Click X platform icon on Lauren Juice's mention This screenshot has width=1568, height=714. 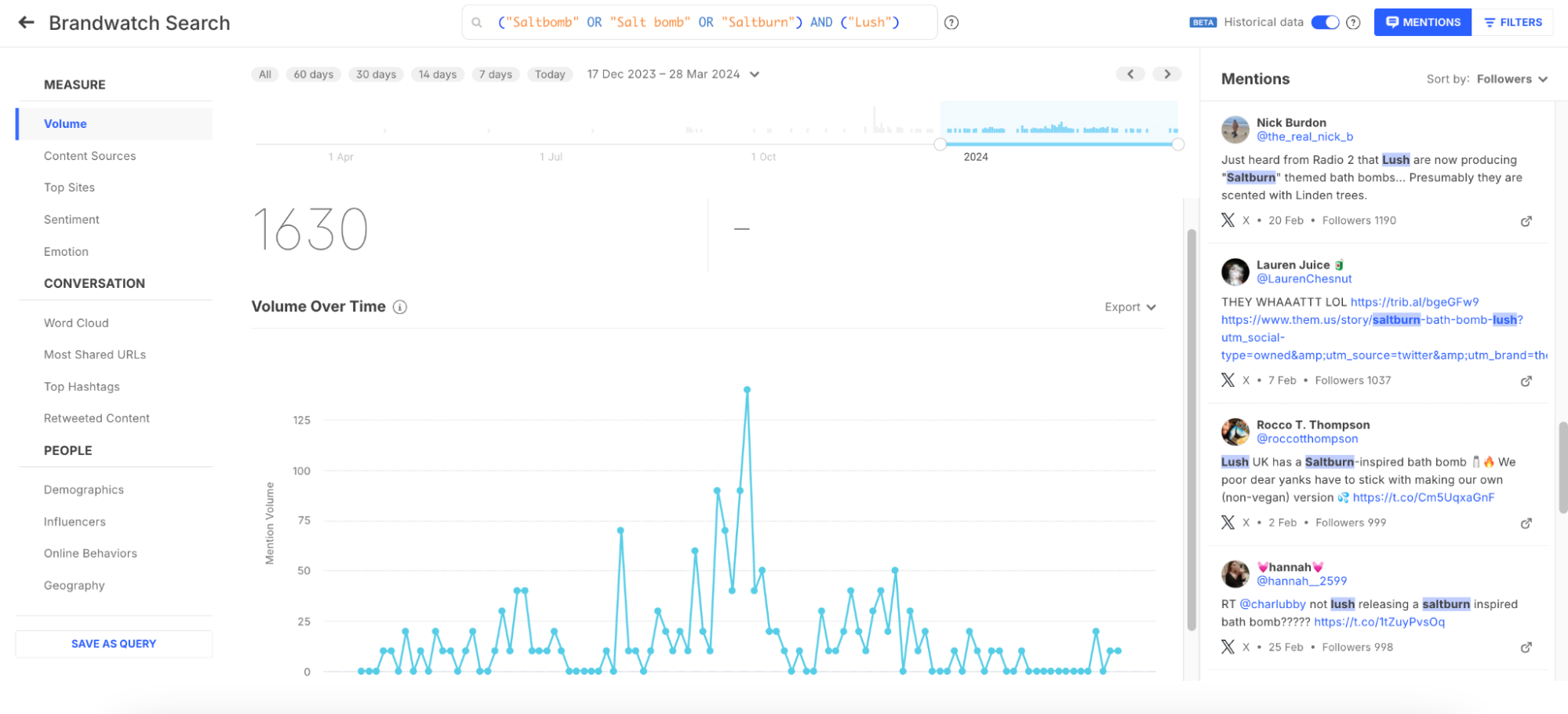click(x=1228, y=381)
